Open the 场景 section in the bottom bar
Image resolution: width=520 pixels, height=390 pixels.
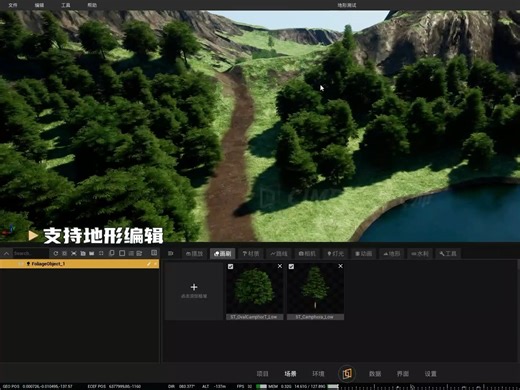click(290, 374)
